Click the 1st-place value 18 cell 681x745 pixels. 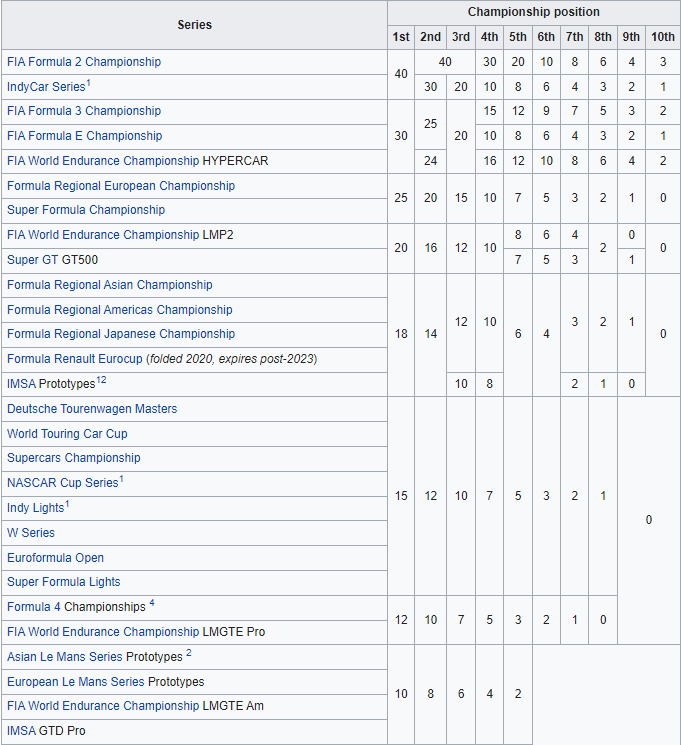pos(401,334)
